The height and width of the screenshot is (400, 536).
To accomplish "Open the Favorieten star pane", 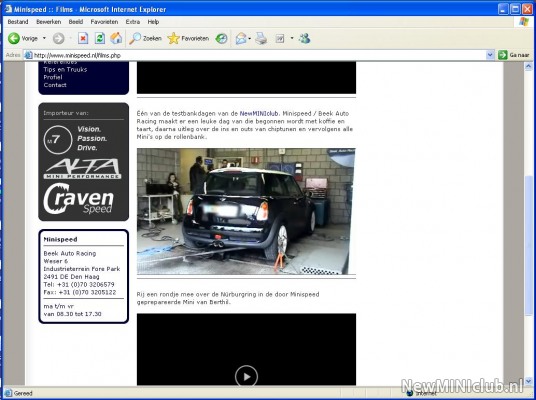I will tap(188, 38).
